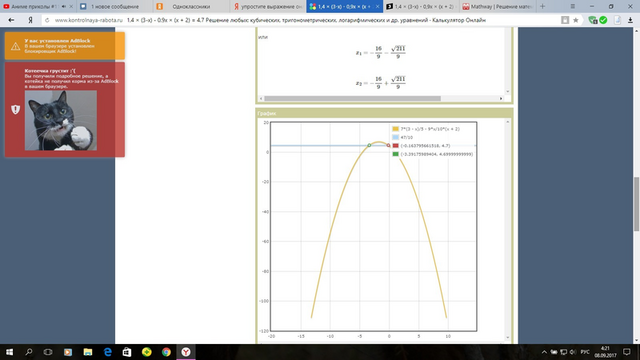Toggle the red intersection point legend entry
The height and width of the screenshot is (360, 640).
click(x=421, y=146)
